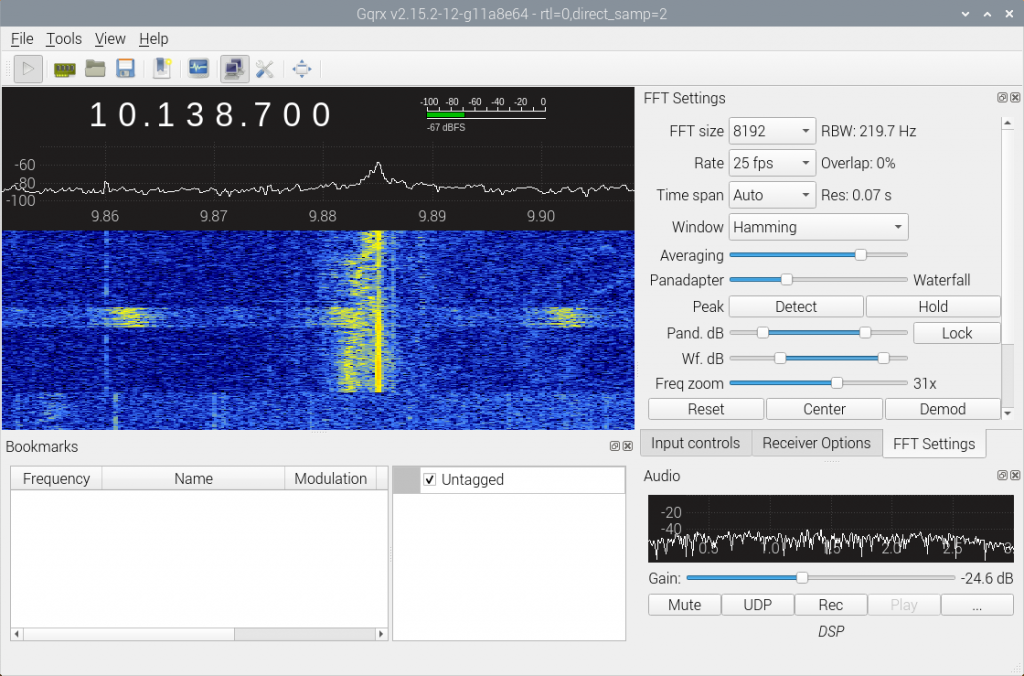Open the Window function dropdown showing Hamming
This screenshot has width=1024, height=676.
(x=817, y=227)
